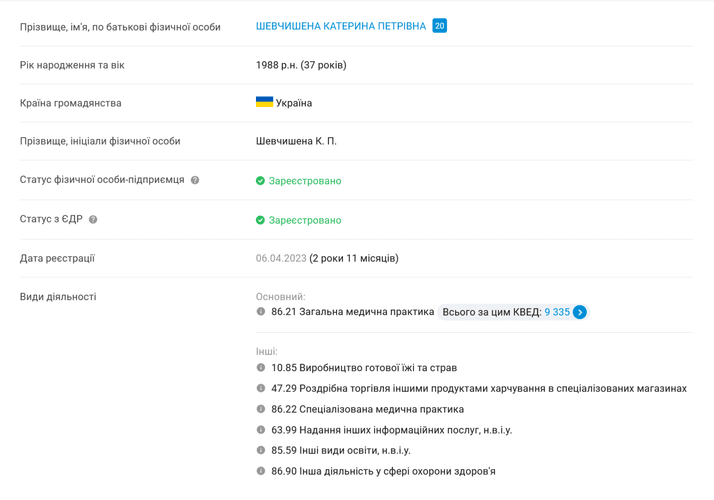714x500 pixels.
Task: Click the info icon beside 10.85 Виробництво готової їжі
Action: tap(261, 367)
